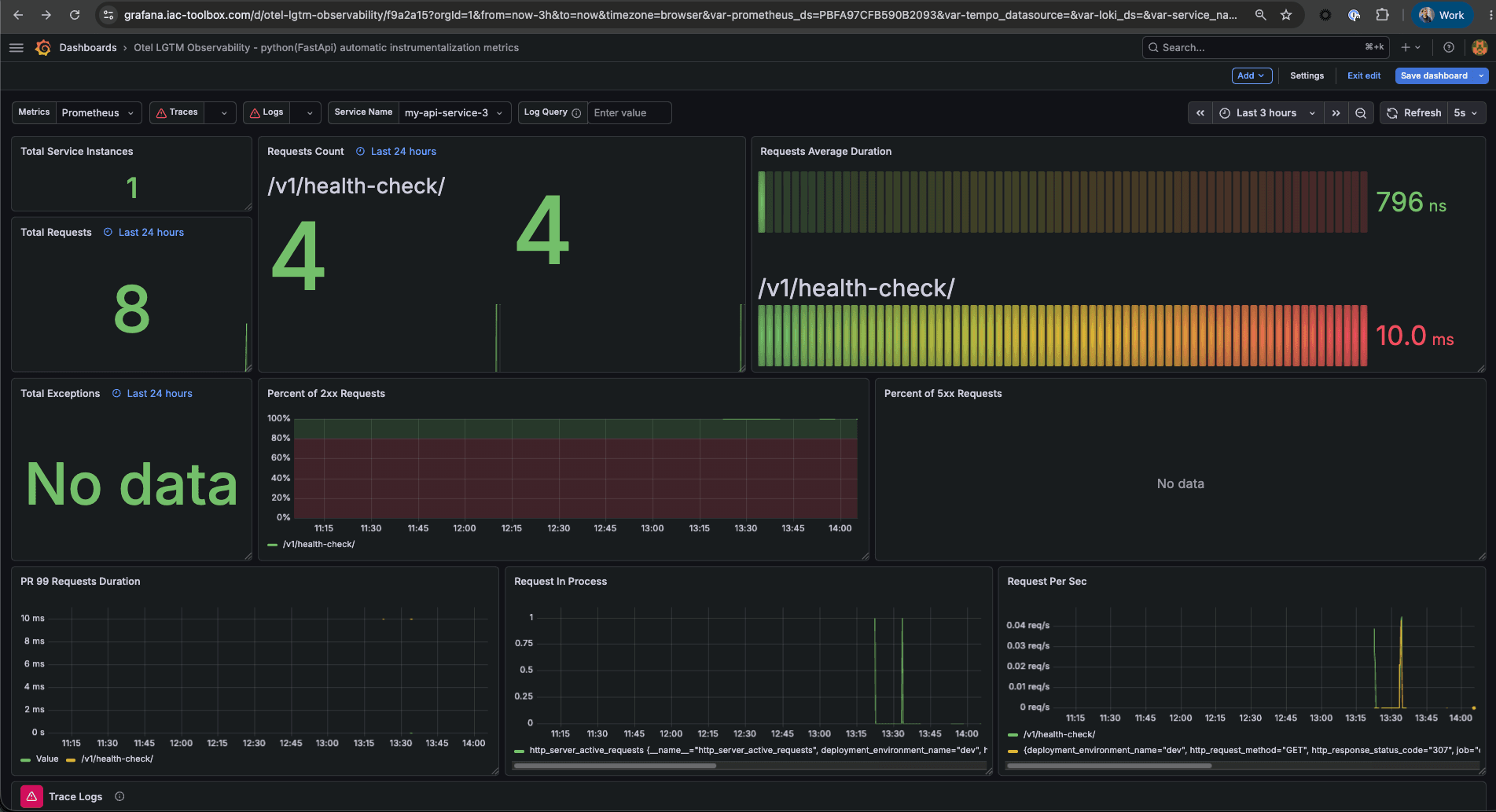
Task: Open Request In Process panel title
Action: pos(561,582)
